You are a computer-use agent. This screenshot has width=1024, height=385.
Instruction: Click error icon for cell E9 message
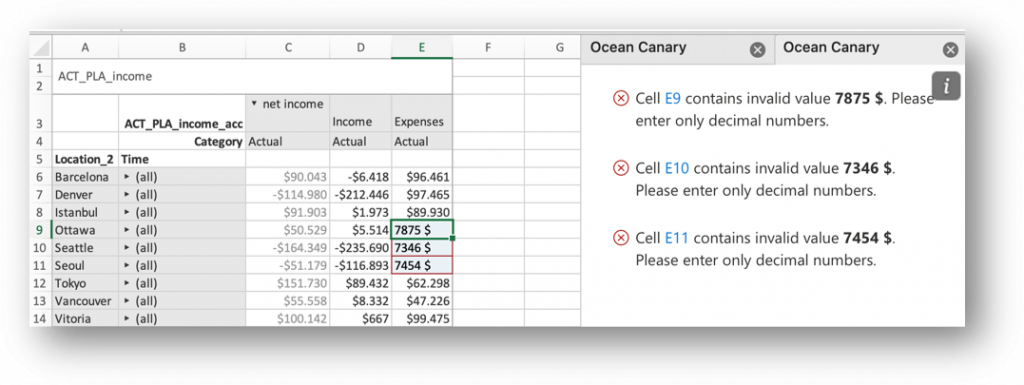tap(620, 99)
